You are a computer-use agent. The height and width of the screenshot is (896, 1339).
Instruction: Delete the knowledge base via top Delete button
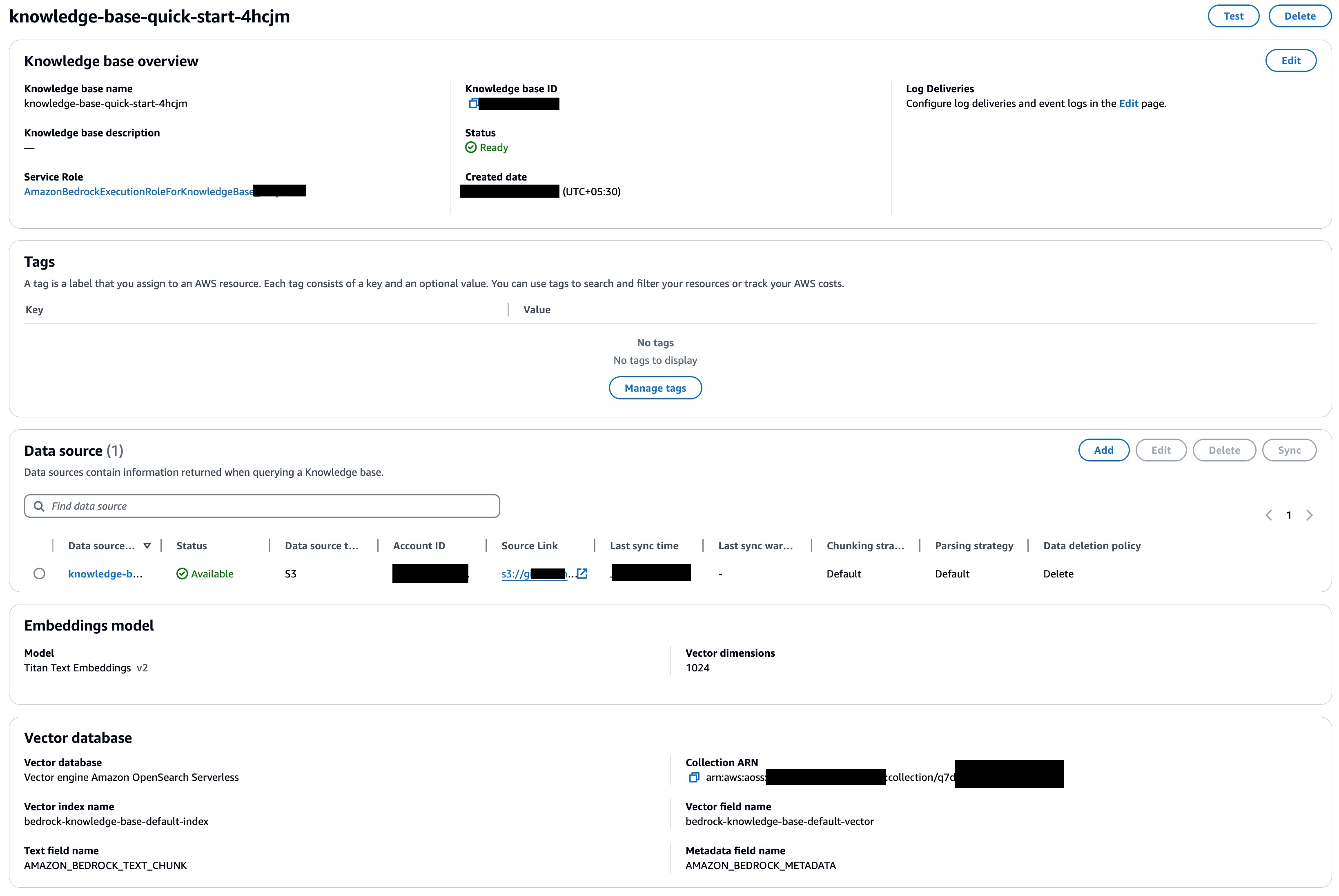click(x=1300, y=16)
